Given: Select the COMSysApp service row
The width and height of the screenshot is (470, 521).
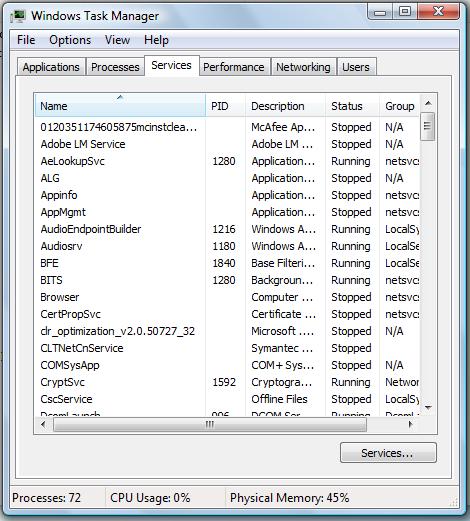Looking at the screenshot, I should point(227,365).
